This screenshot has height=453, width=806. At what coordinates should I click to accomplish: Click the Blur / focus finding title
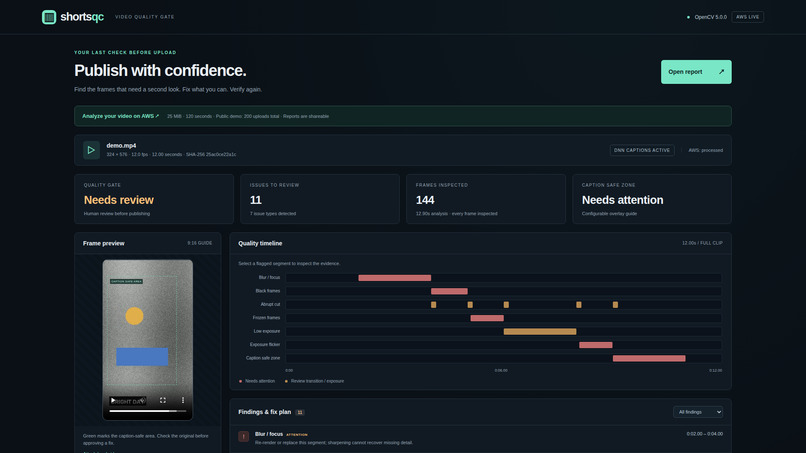[x=269, y=434]
